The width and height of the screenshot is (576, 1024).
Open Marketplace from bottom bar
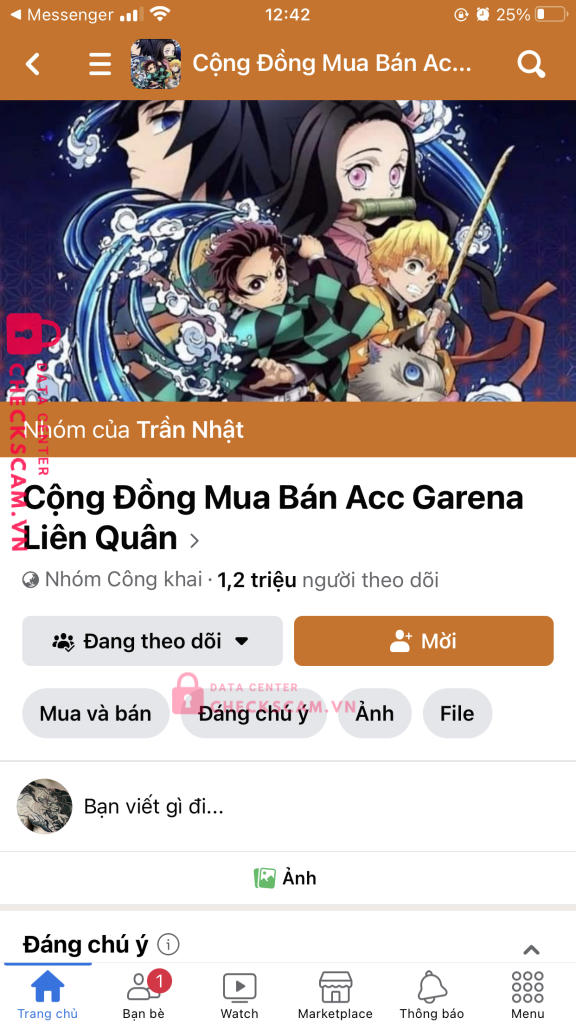pos(335,987)
